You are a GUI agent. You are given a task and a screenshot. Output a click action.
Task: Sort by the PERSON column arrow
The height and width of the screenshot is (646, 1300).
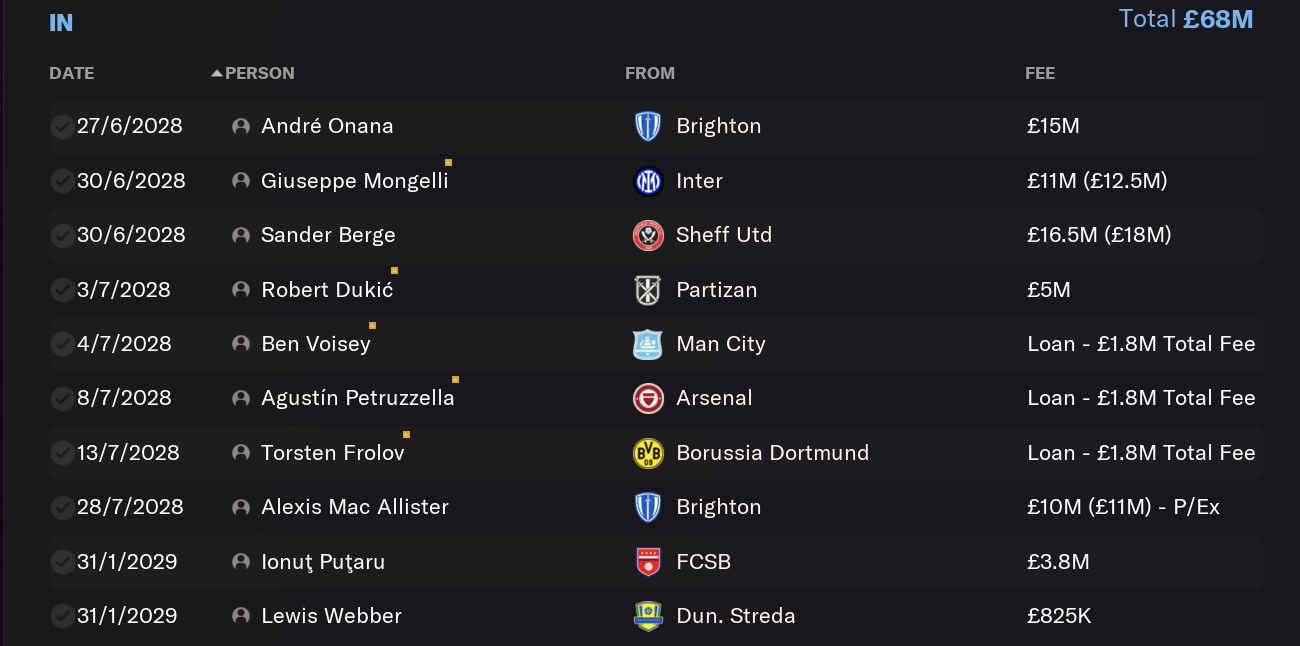pyautogui.click(x=217, y=73)
